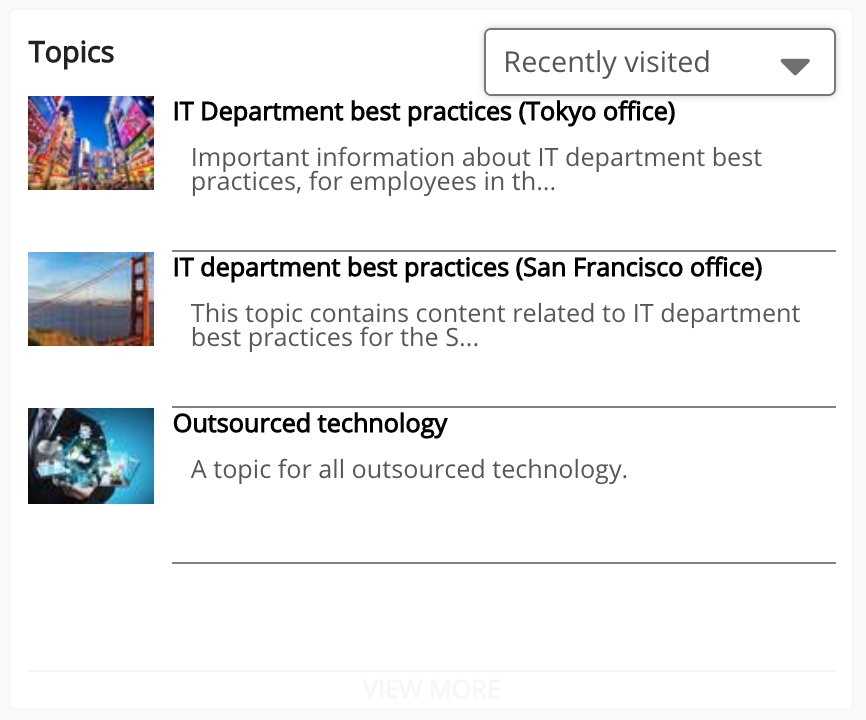Click the dropdown arrow beside Recently visited

(x=794, y=66)
